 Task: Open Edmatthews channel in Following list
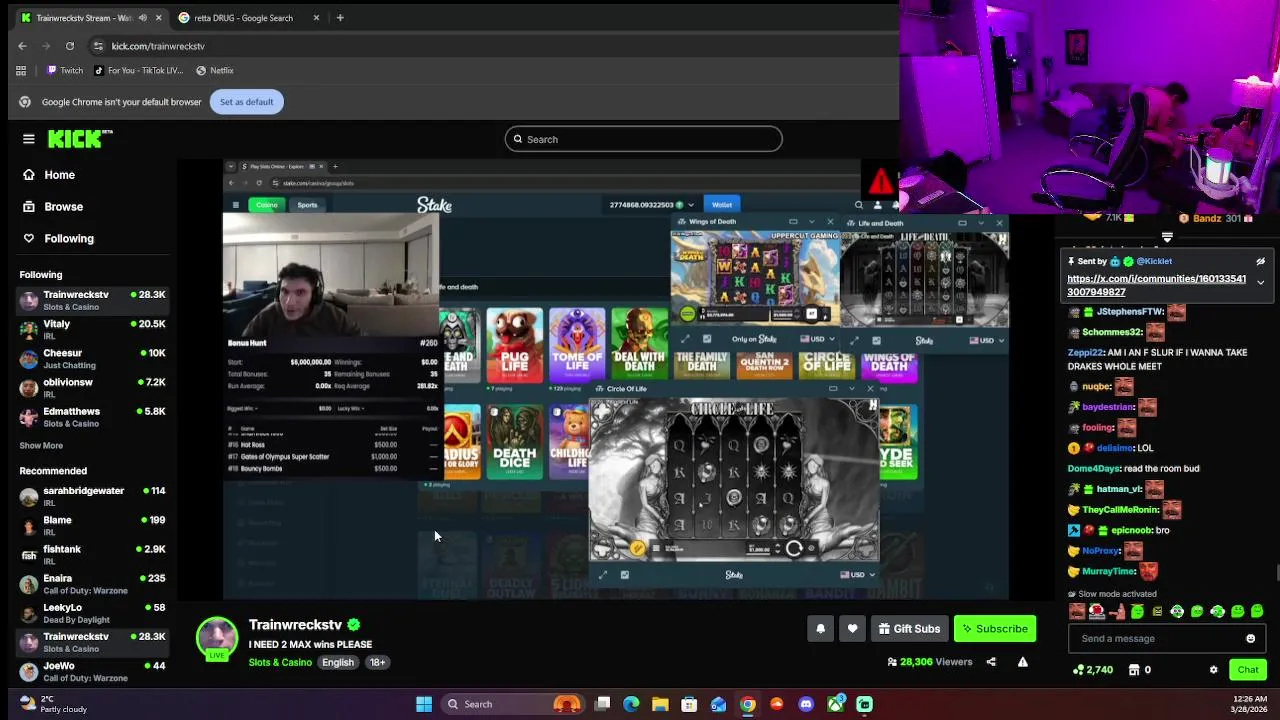click(x=92, y=416)
